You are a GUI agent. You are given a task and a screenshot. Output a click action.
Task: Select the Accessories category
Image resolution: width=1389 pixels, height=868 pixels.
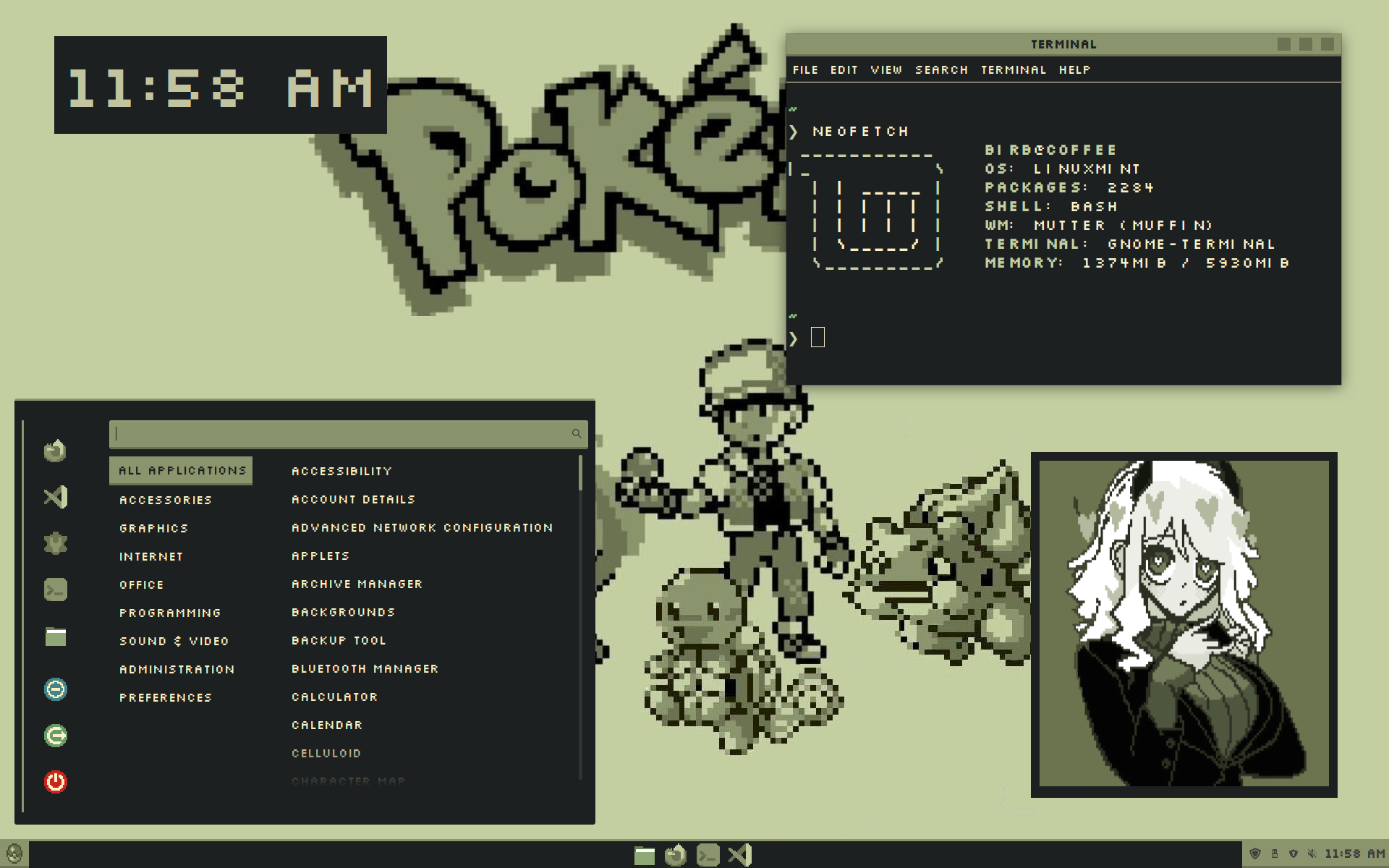click(166, 500)
